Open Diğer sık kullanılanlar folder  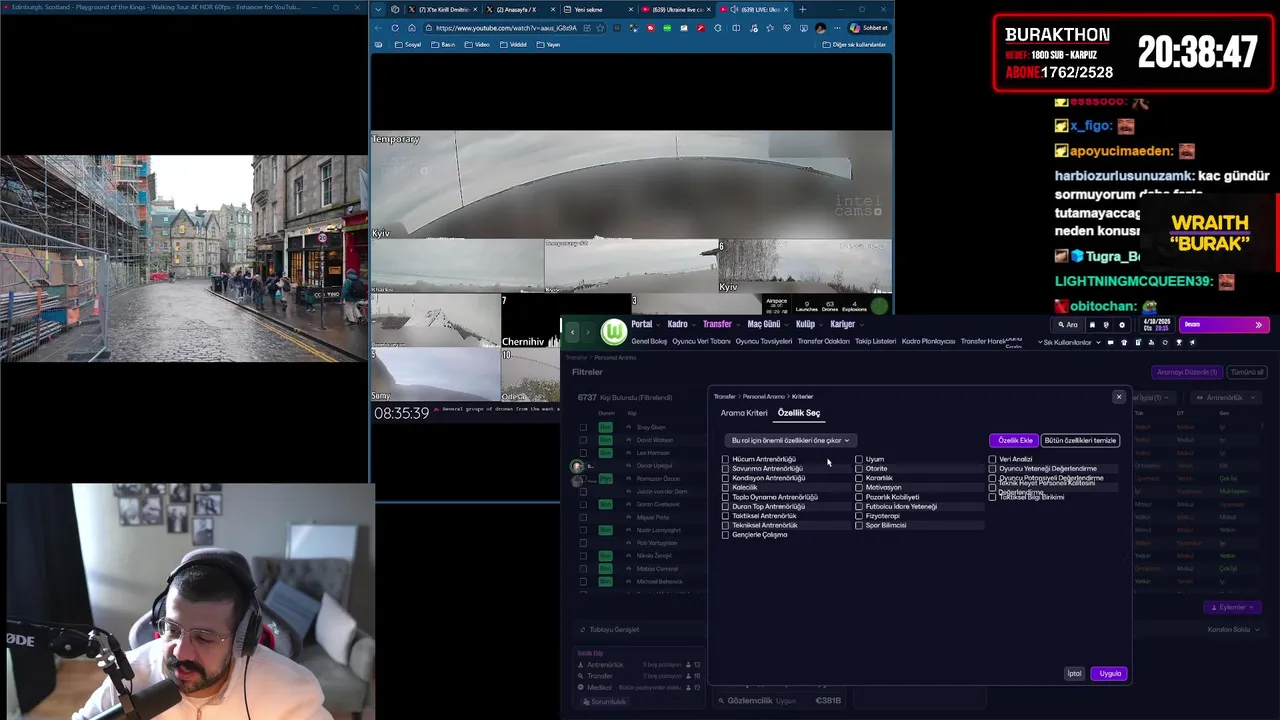pyautogui.click(x=854, y=44)
